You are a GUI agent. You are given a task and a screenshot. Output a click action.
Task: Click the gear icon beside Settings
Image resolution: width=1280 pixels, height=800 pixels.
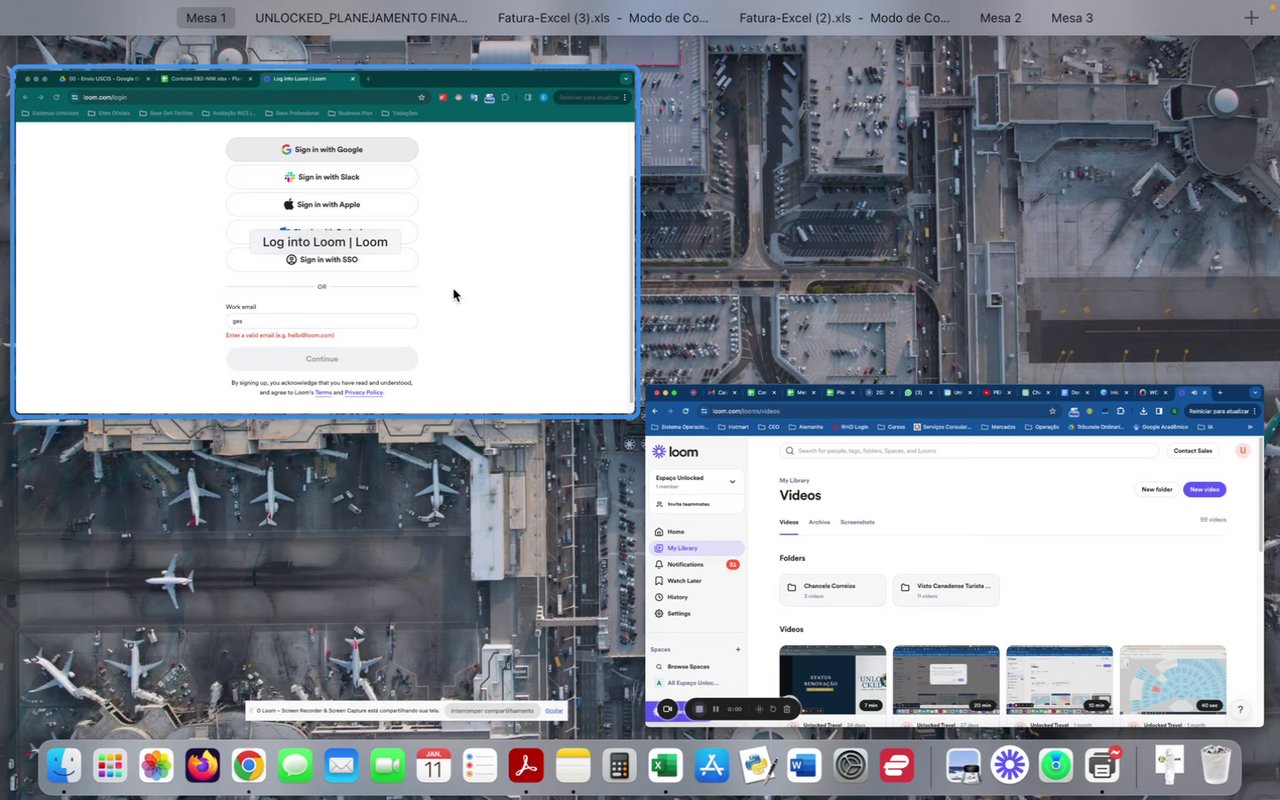point(659,614)
